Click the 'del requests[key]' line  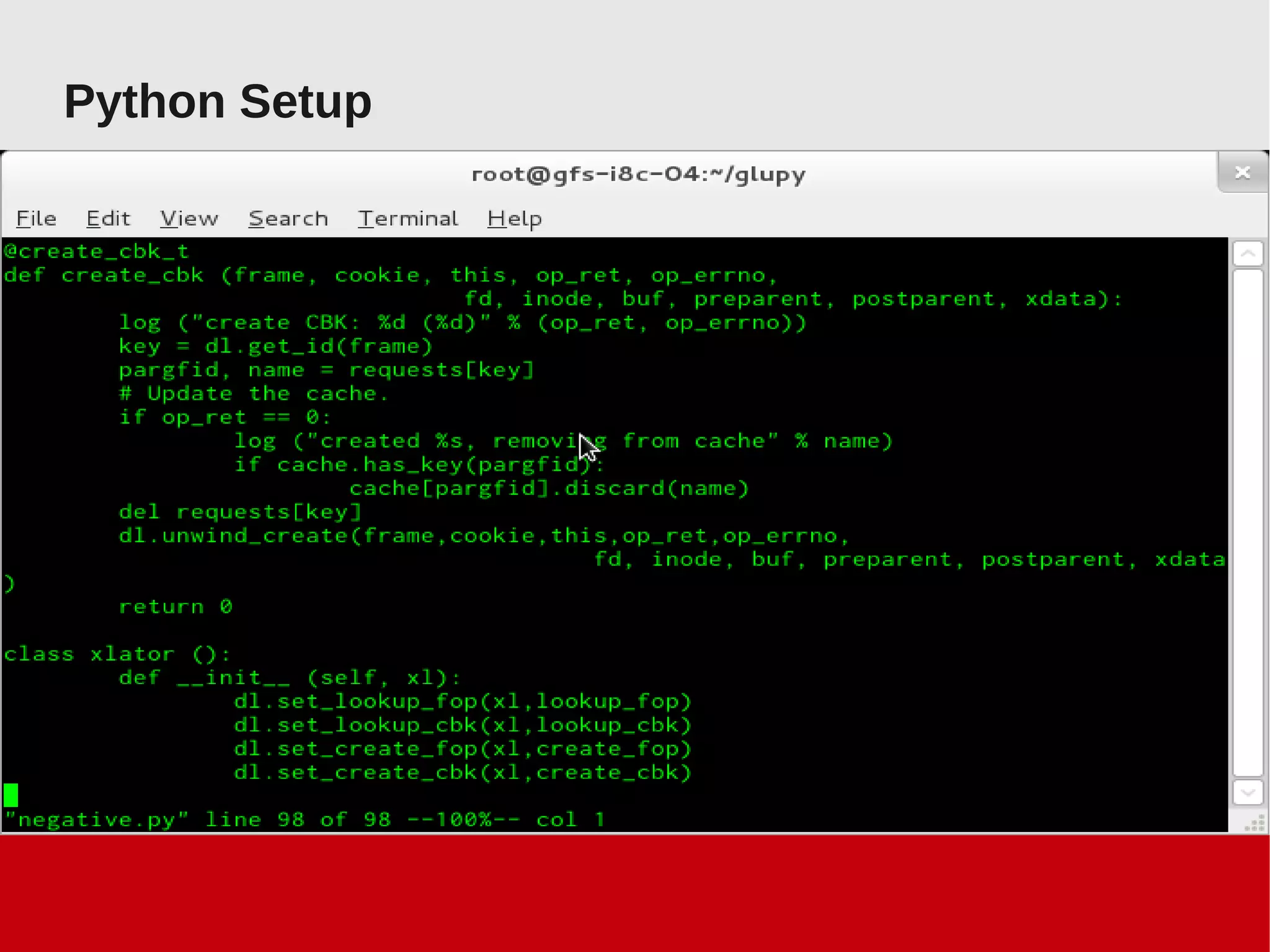(240, 512)
